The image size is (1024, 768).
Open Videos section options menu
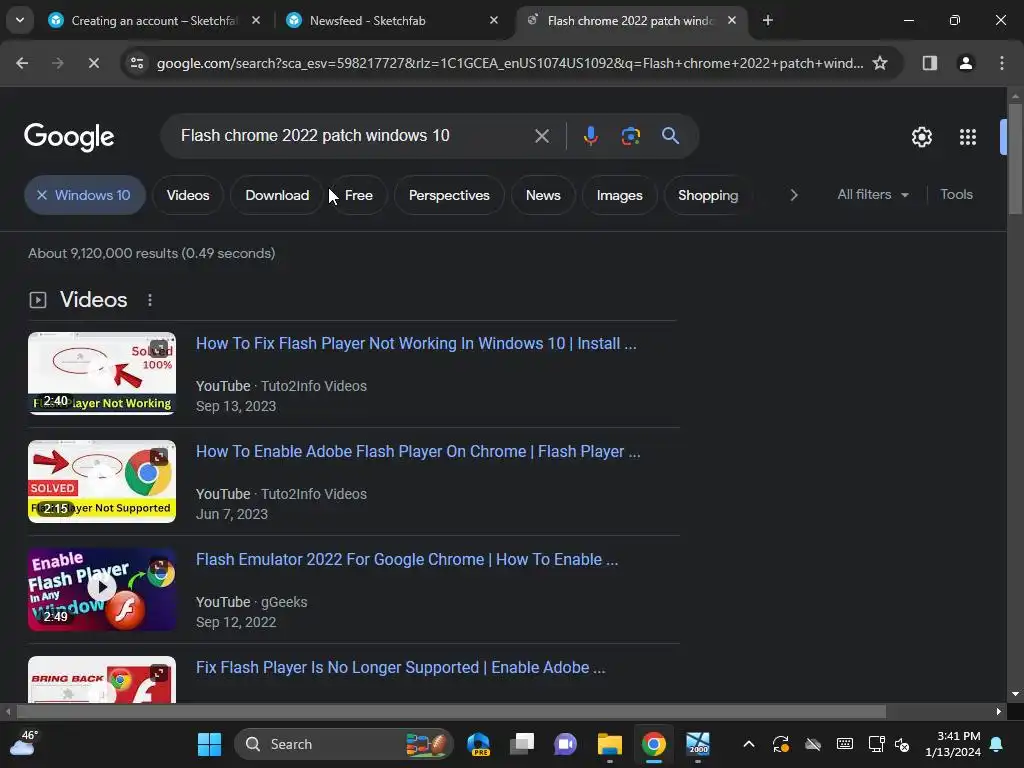point(150,300)
